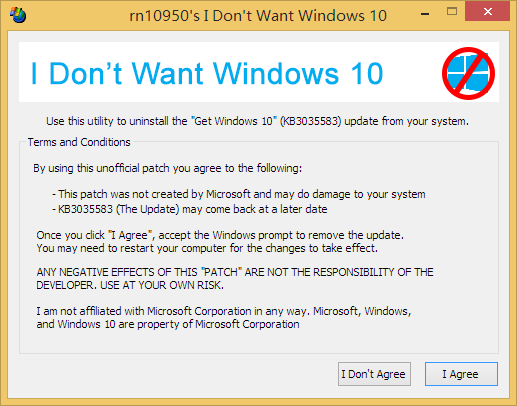517x406 pixels.
Task: Click the 'Once you click "I Agree"' sentence
Action: pyautogui.click(x=220, y=235)
